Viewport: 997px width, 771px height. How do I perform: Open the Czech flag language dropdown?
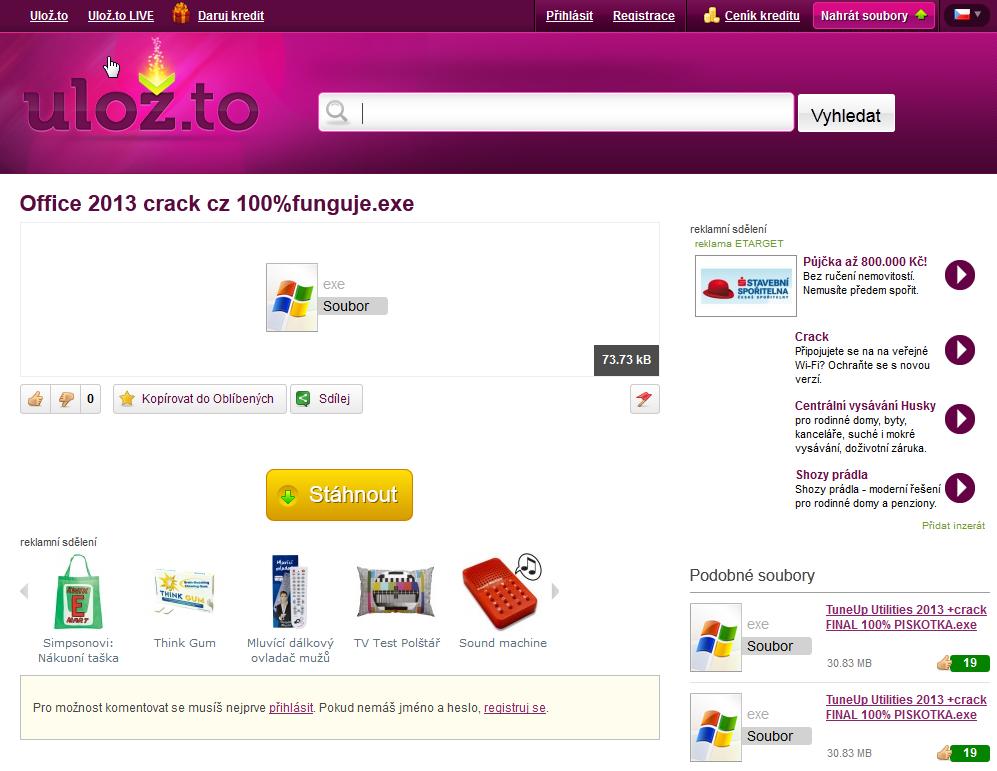pyautogui.click(x=967, y=15)
